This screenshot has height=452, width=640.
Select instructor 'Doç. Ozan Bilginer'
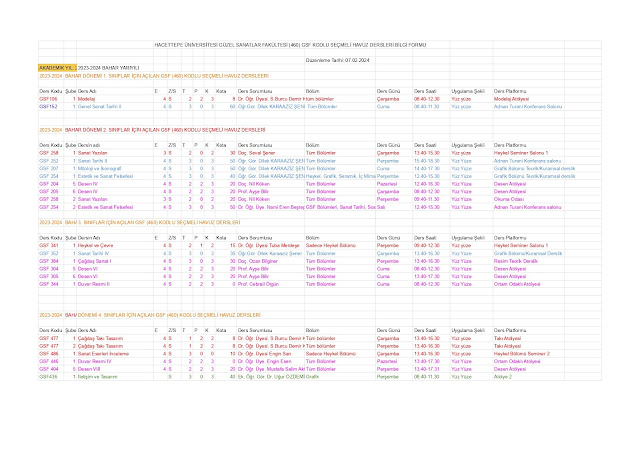[x=258, y=261]
